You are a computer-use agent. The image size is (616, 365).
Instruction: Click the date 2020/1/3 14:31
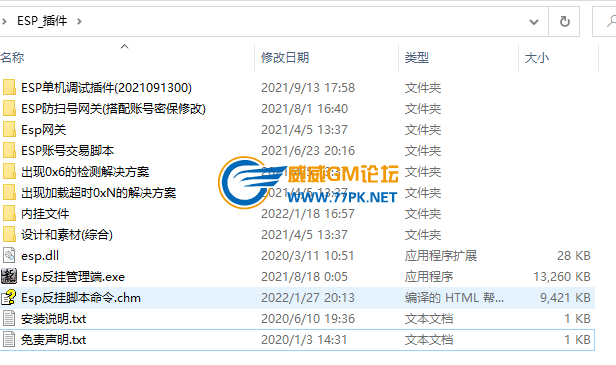304,339
